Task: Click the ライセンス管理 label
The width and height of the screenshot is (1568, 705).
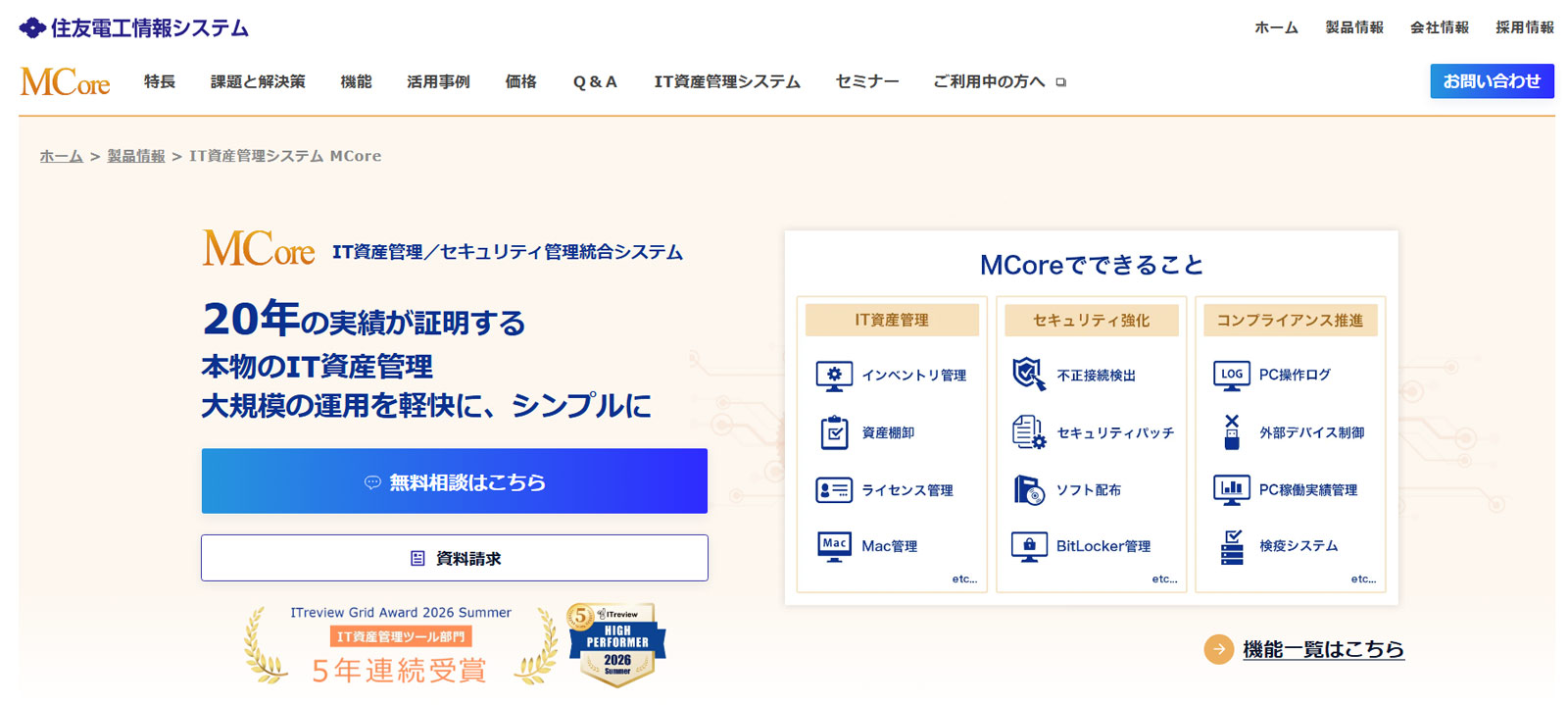Action: [907, 490]
